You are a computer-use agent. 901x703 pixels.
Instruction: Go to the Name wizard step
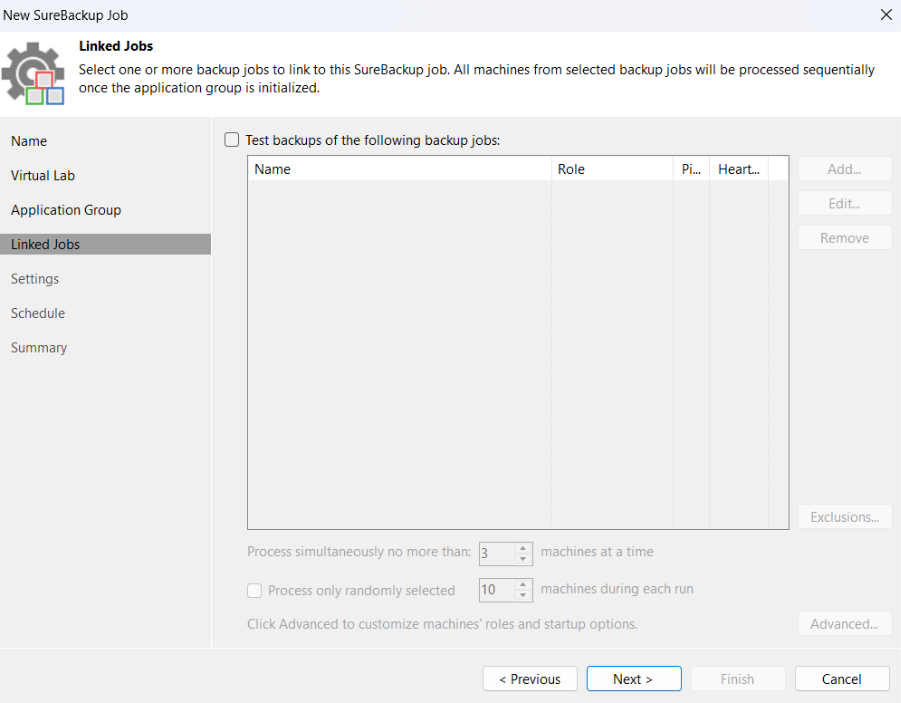(29, 141)
